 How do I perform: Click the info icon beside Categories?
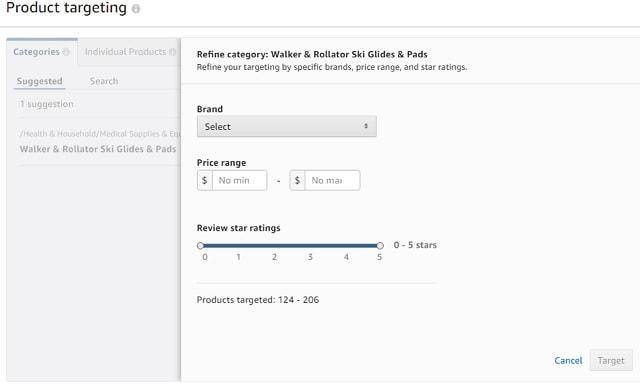[66, 52]
